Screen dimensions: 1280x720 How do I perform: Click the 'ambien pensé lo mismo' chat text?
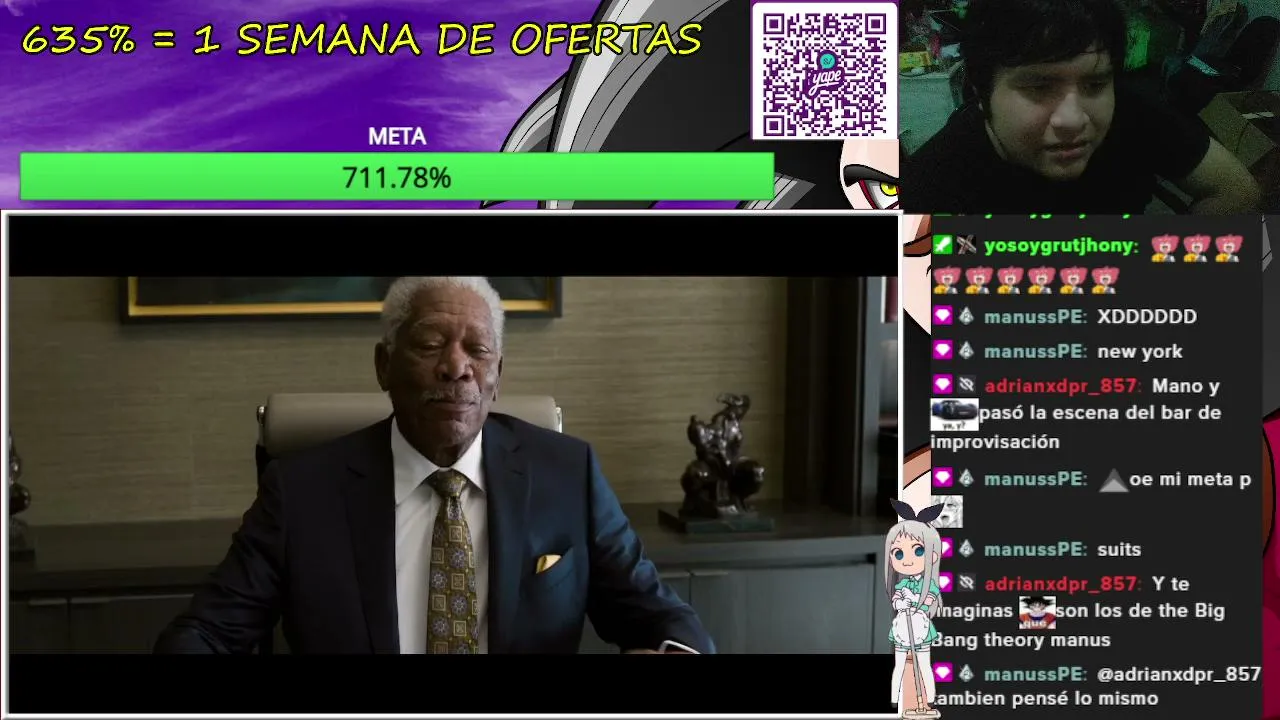(1045, 699)
